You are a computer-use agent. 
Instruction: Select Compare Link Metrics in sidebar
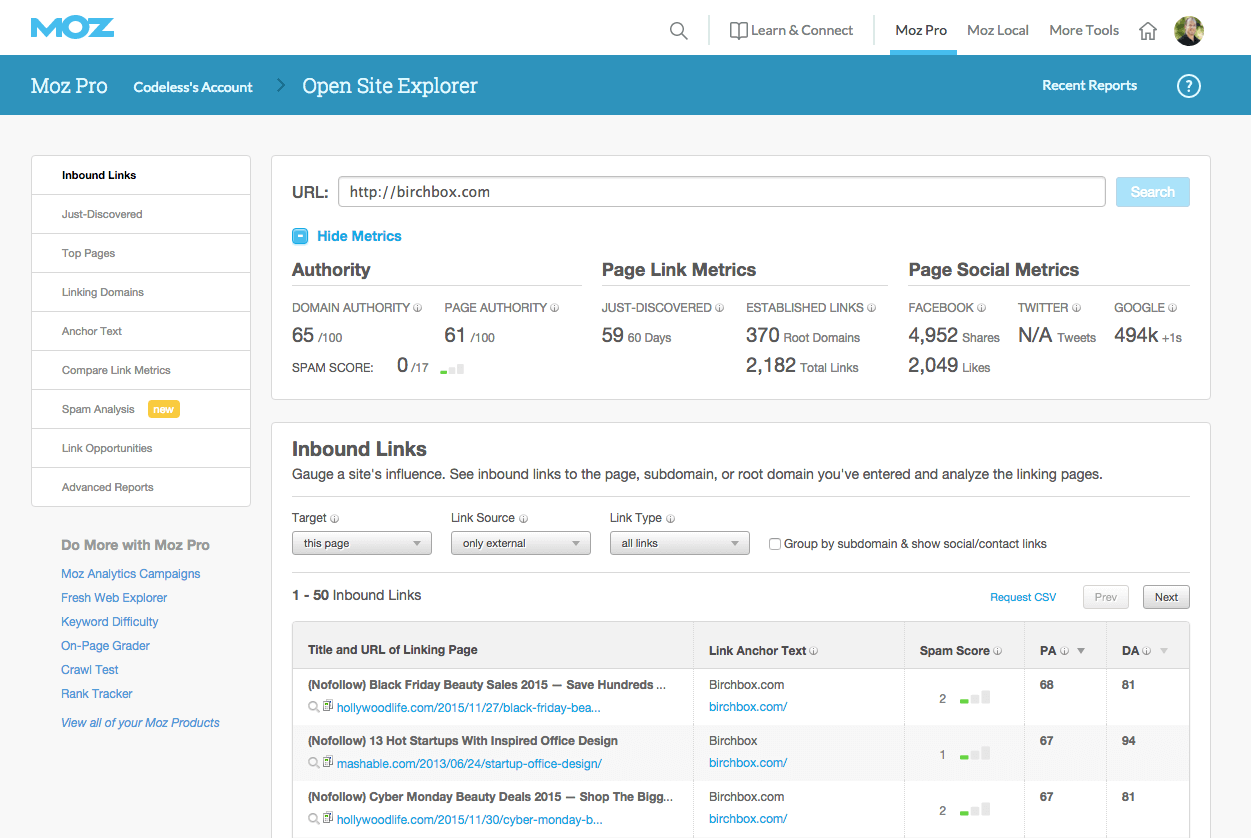[x=141, y=370]
